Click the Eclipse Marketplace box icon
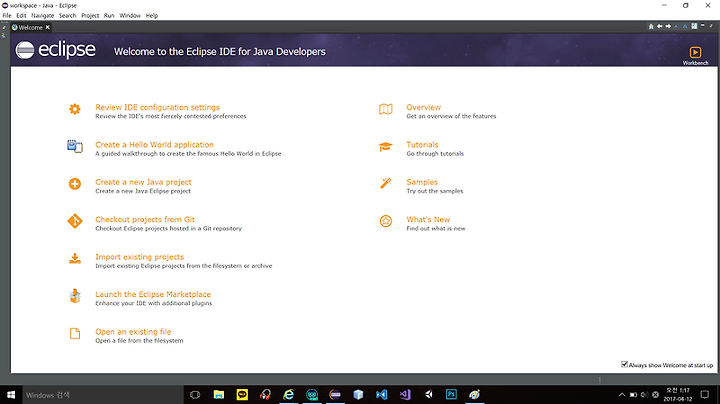The height and width of the screenshot is (404, 720). [74, 296]
